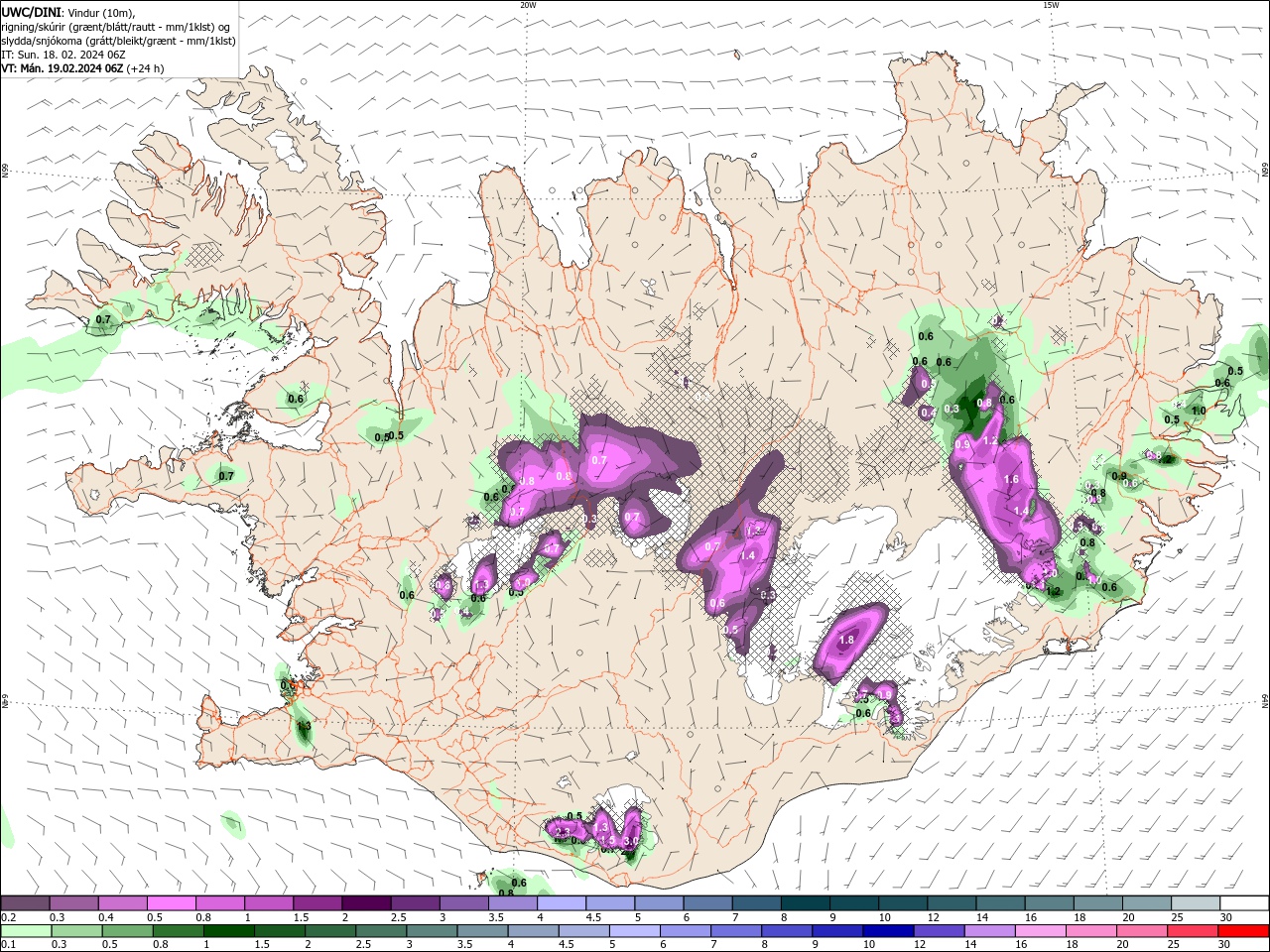Screen dimensions: 1270x952
Task: Pick the white 30 swatch in the upper scale
Action: click(x=1243, y=903)
